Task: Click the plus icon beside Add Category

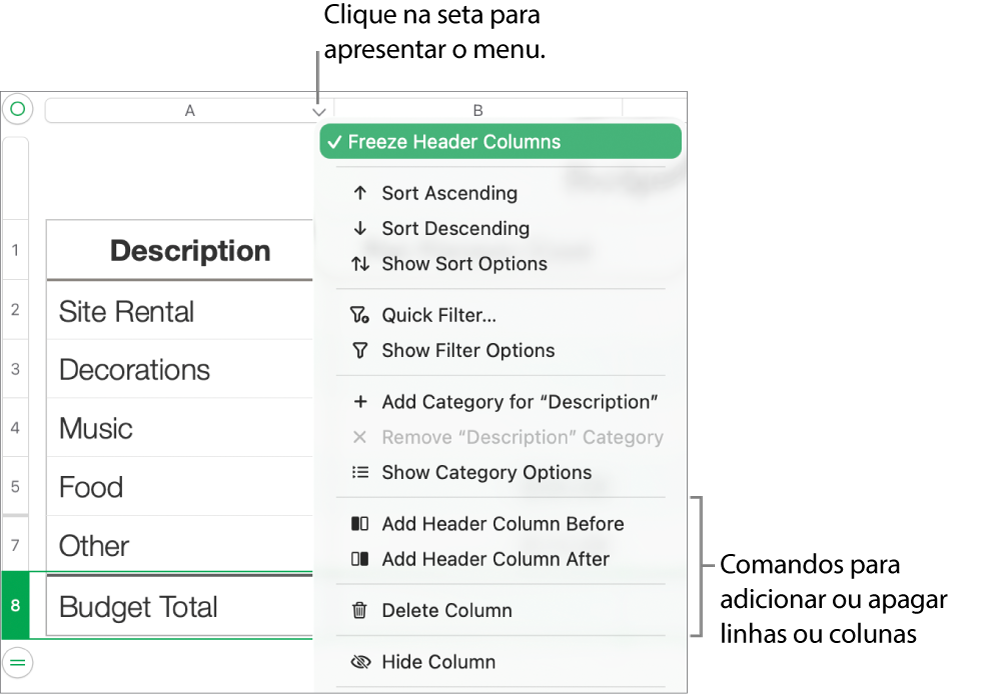Action: tap(361, 402)
